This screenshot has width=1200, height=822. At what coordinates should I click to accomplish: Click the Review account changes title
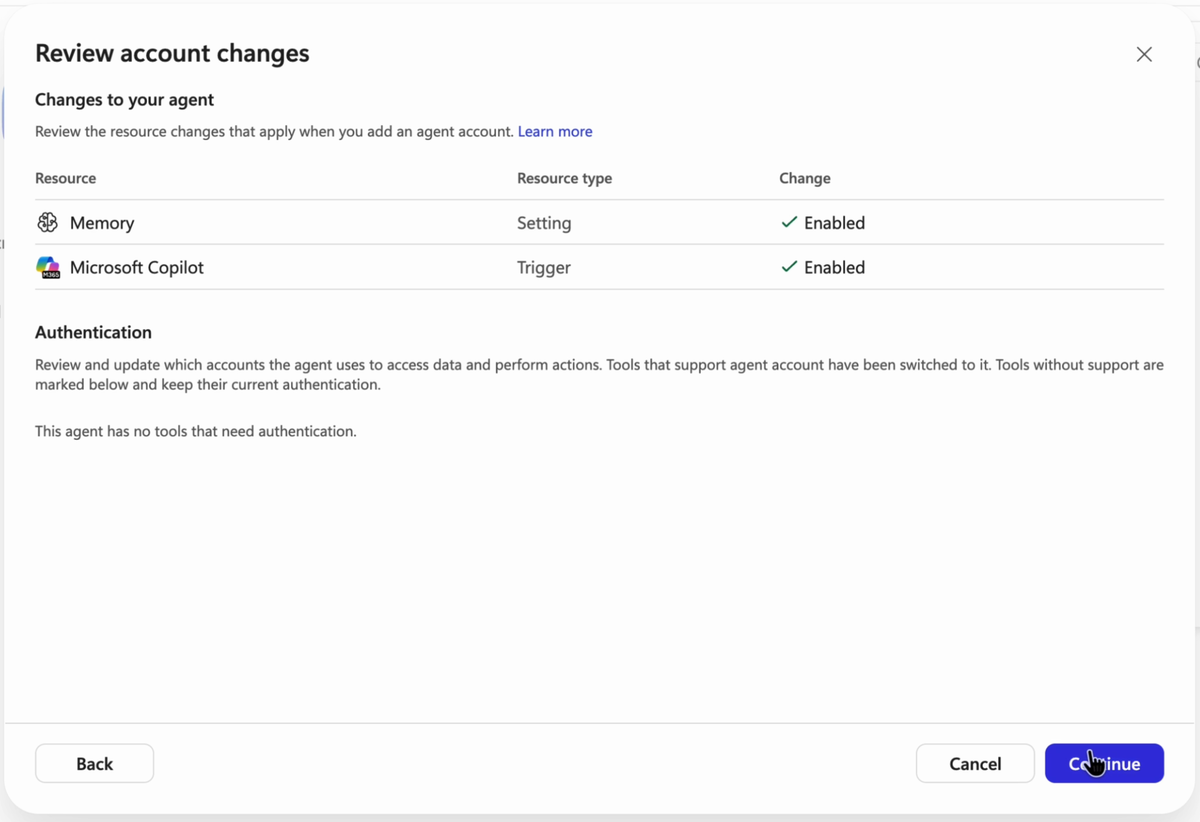click(x=172, y=53)
